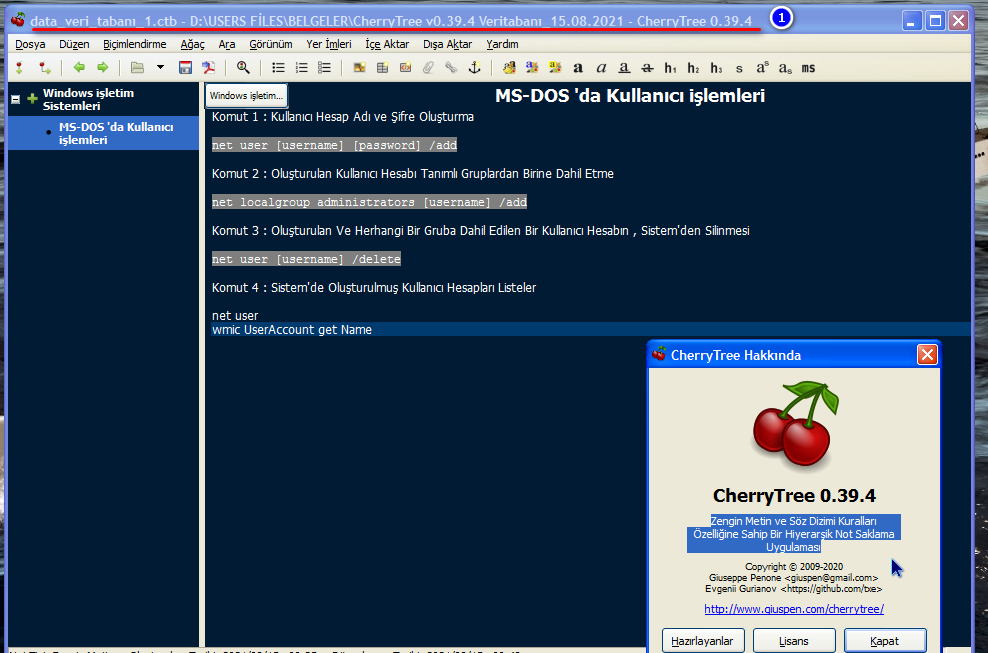Go forward to next node (right arrow)
The width and height of the screenshot is (988, 653).
coord(102,67)
